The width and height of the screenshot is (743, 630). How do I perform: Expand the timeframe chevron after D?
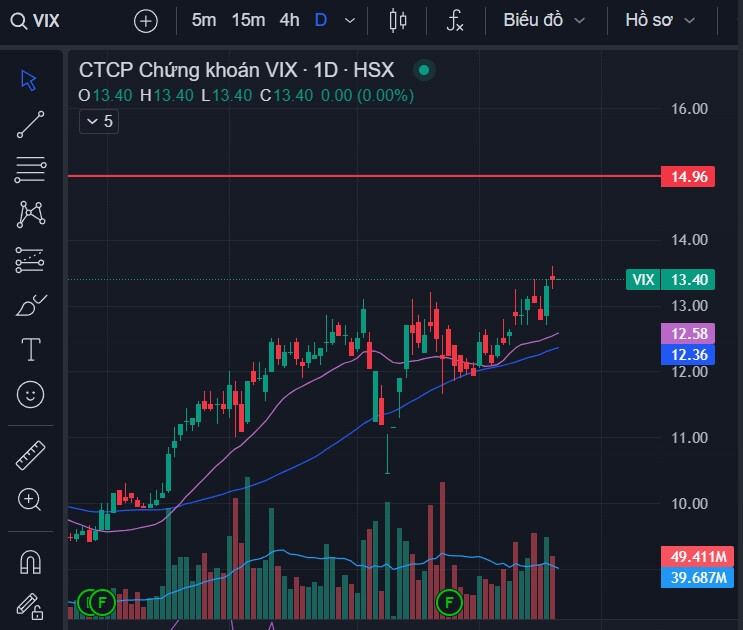349,20
